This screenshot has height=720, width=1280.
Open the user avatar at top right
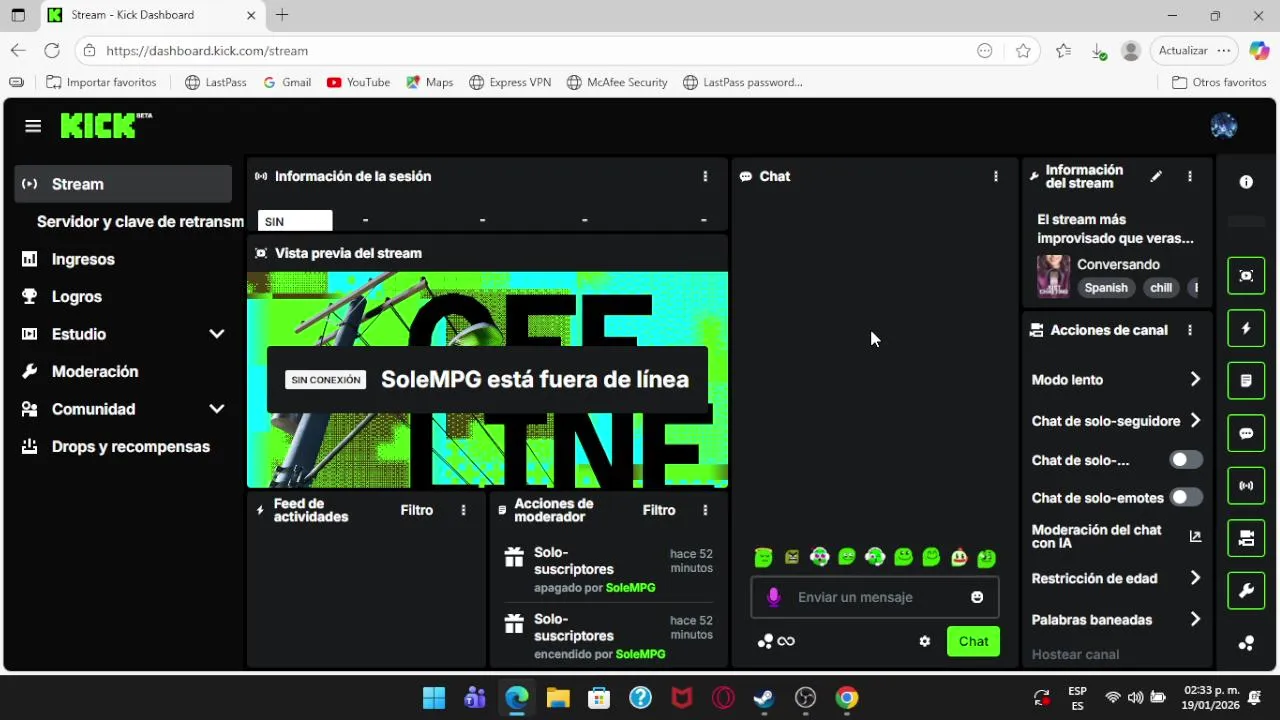coord(1224,125)
